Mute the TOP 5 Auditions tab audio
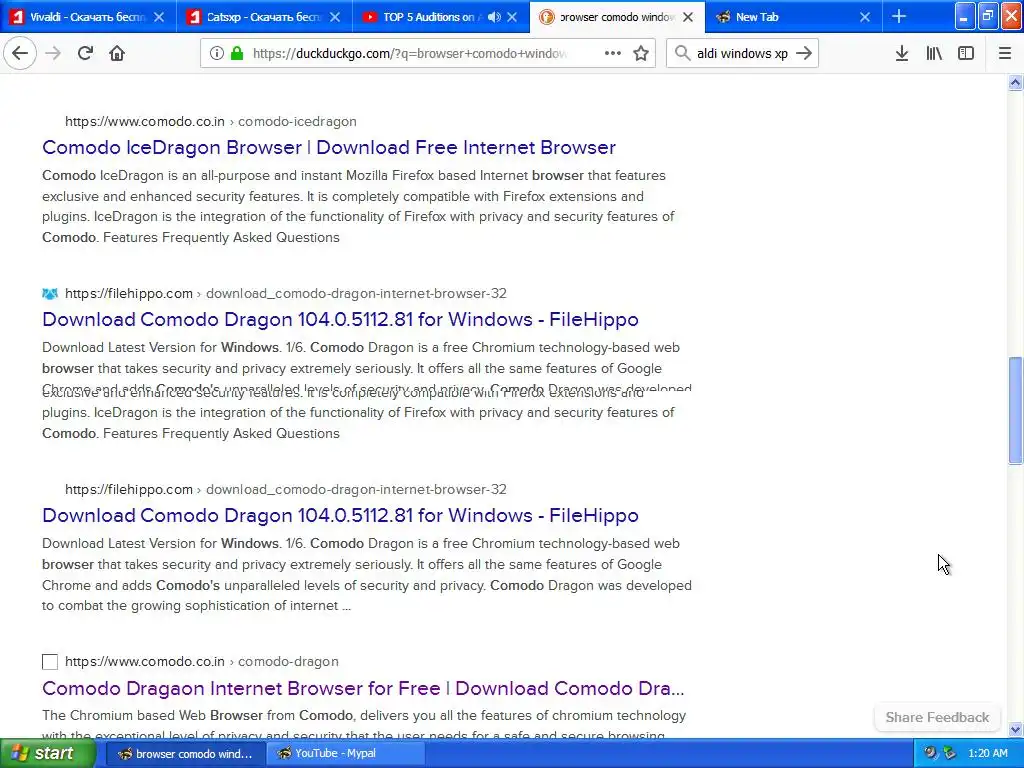 (494, 17)
